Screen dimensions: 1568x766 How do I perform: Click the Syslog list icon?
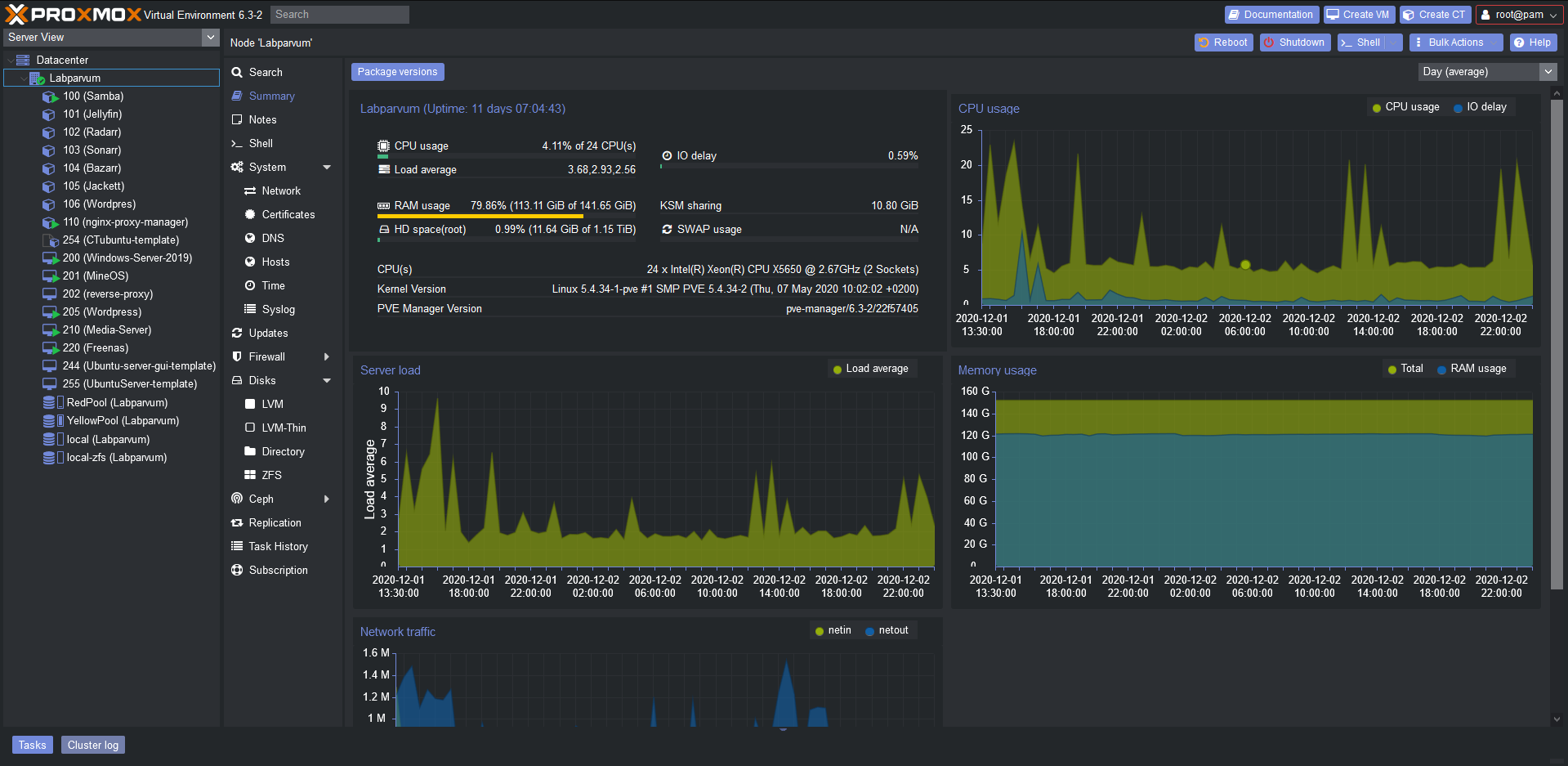[x=250, y=309]
